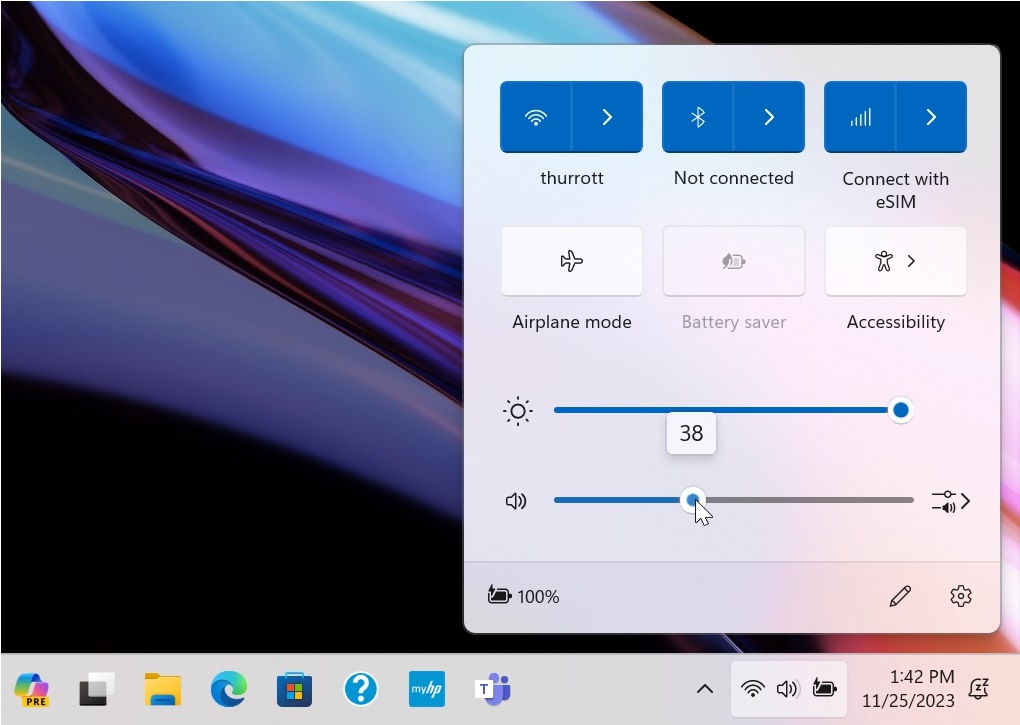
Task: Expand the cellular options arrow
Action: pyautogui.click(x=931, y=117)
